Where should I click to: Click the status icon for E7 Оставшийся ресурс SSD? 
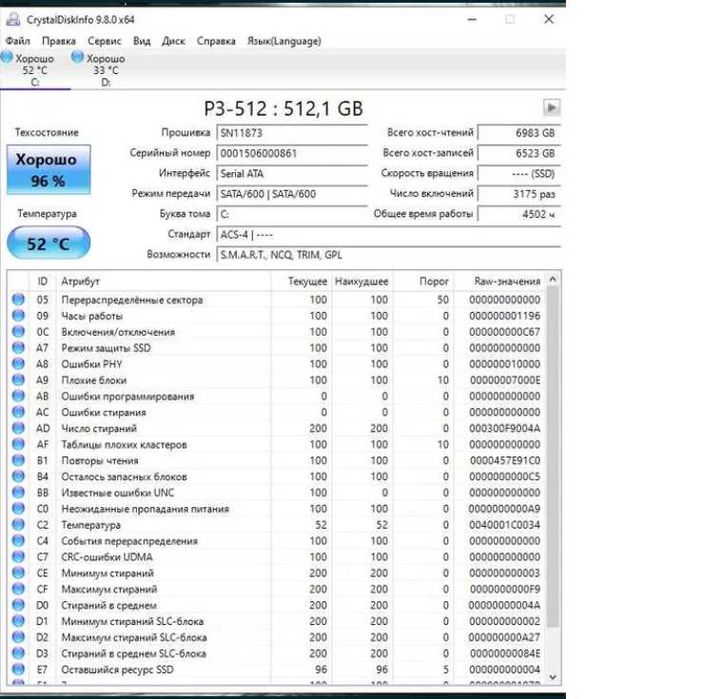coord(18,670)
